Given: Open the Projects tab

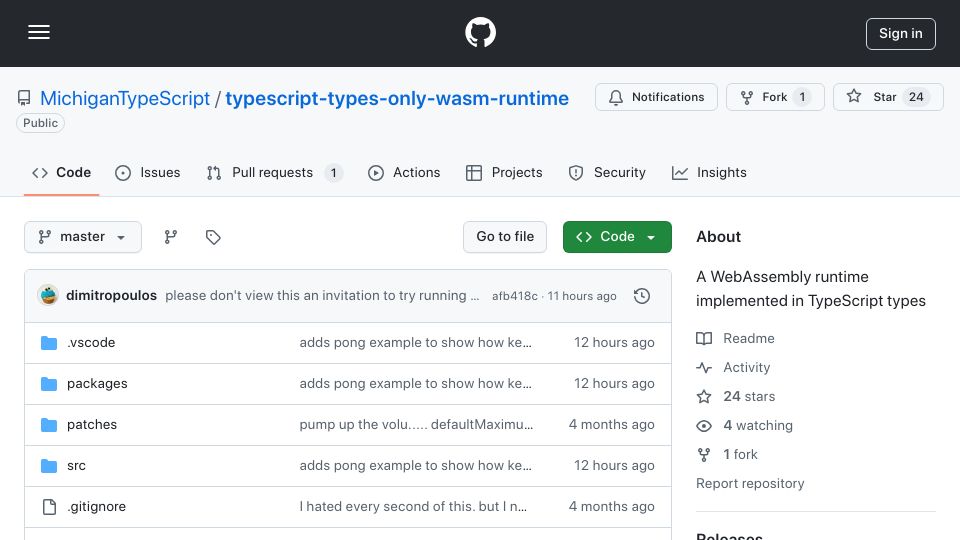Looking at the screenshot, I should point(504,173).
